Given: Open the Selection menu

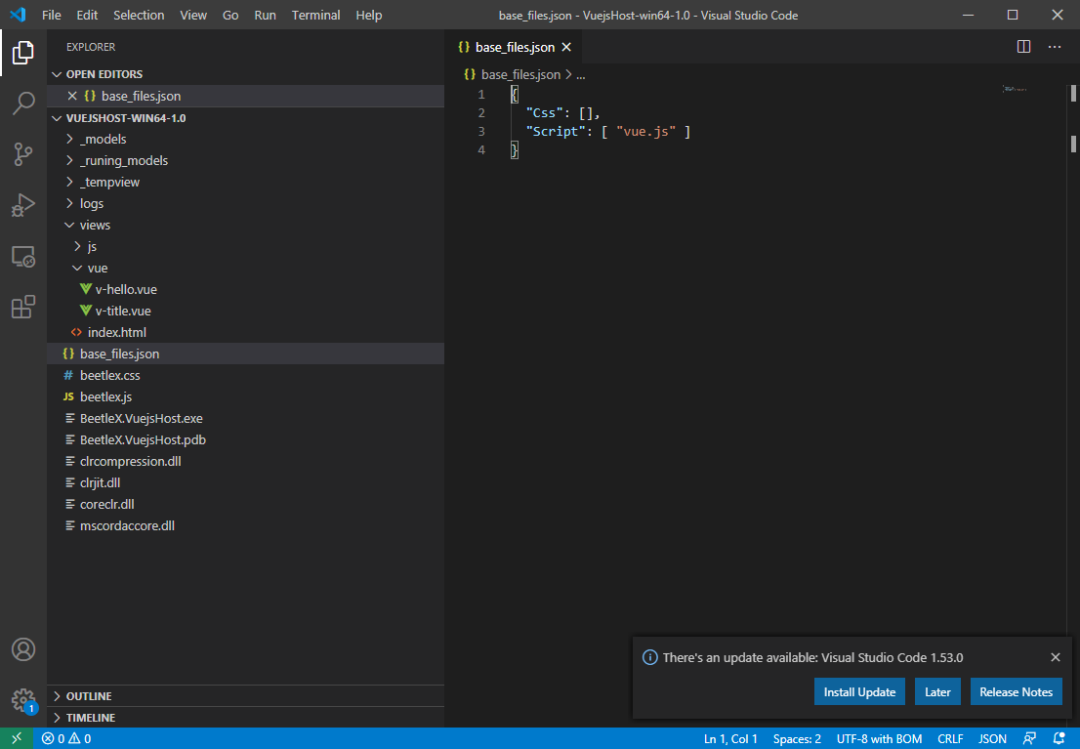Looking at the screenshot, I should [138, 15].
